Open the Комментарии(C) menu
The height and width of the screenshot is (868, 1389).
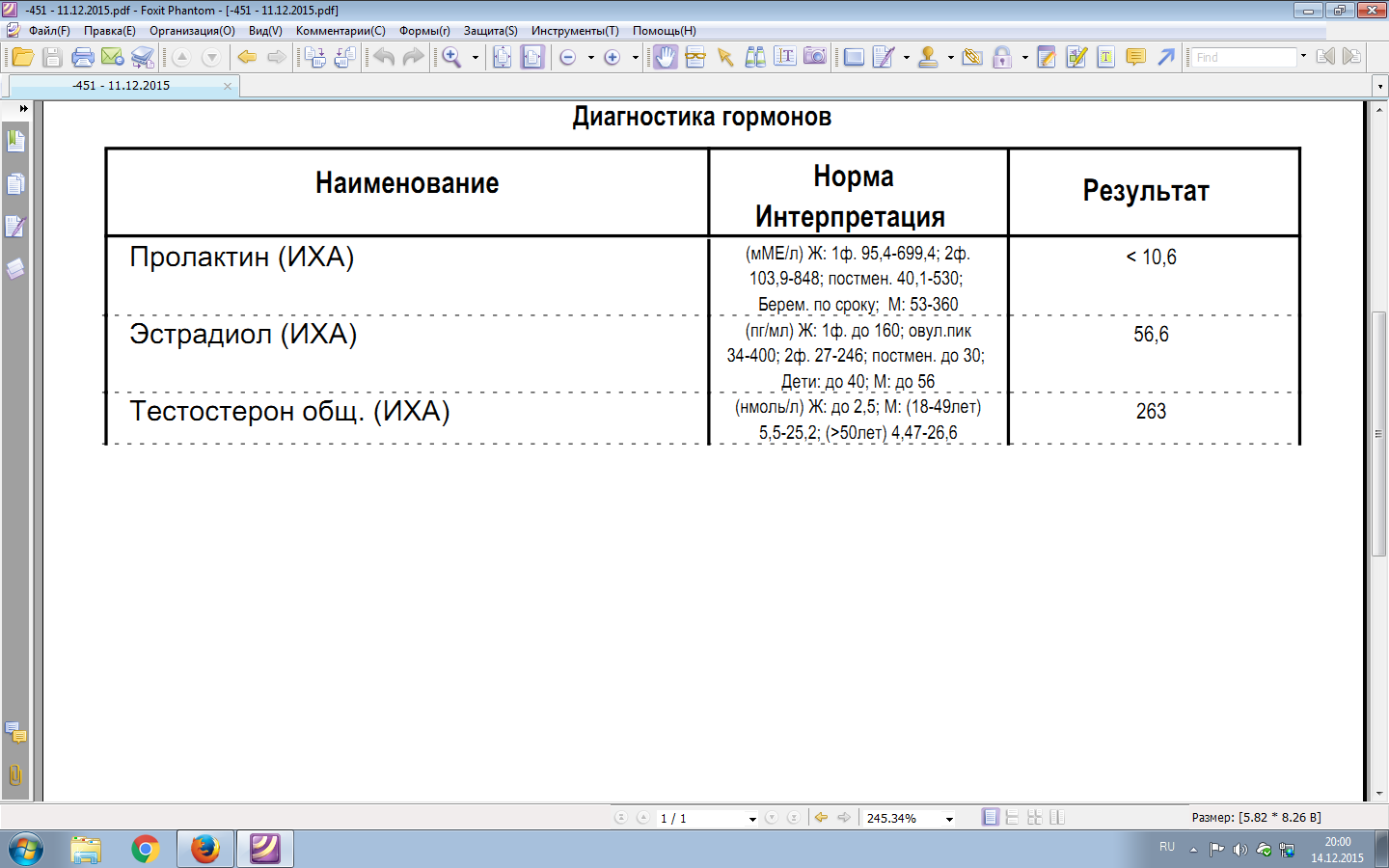point(340,31)
